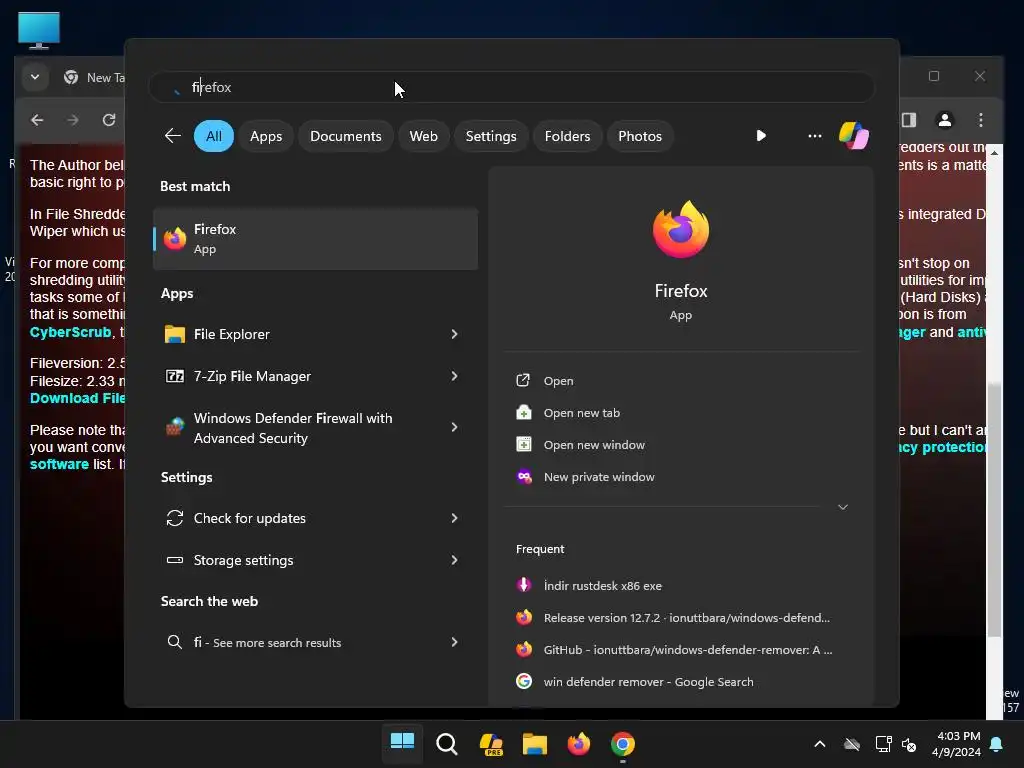
Task: Open Chrome's three-dot menu
Action: pos(981,120)
